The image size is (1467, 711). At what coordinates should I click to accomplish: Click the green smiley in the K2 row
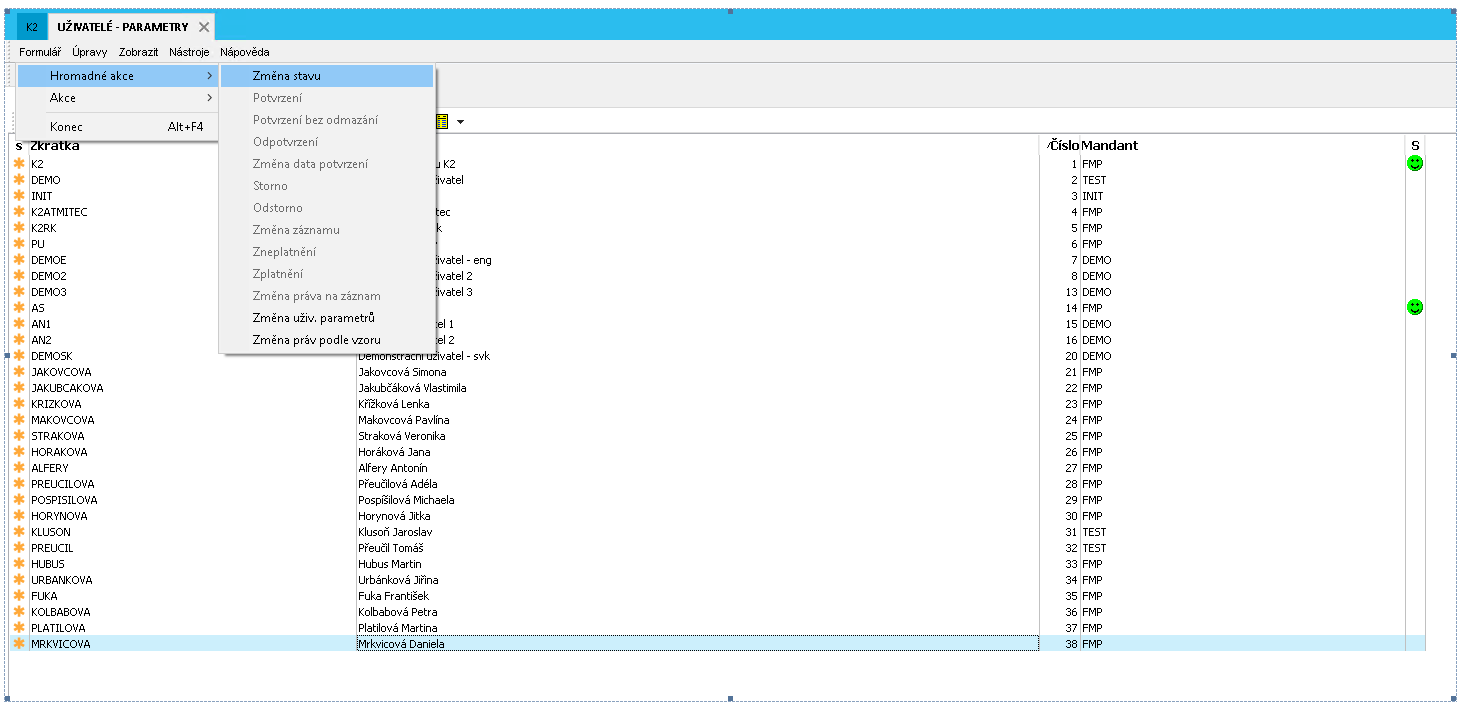1414,163
